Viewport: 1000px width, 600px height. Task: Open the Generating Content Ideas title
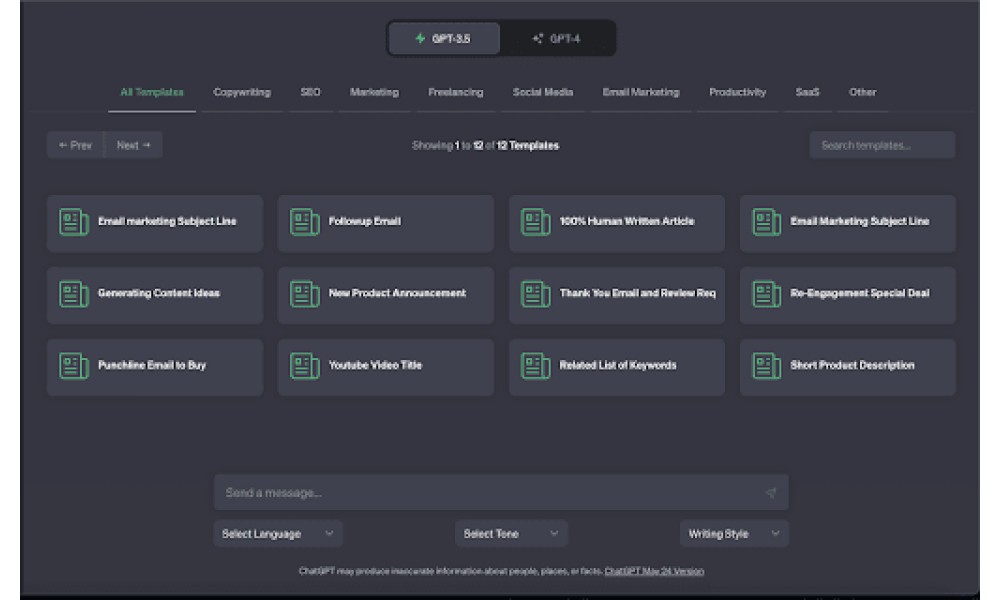pos(159,293)
